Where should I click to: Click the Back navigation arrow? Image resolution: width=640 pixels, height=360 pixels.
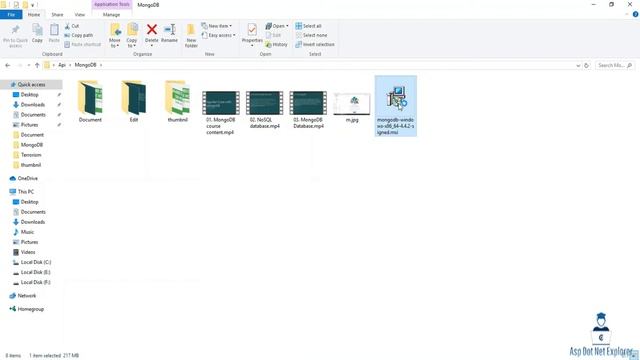[x=7, y=65]
